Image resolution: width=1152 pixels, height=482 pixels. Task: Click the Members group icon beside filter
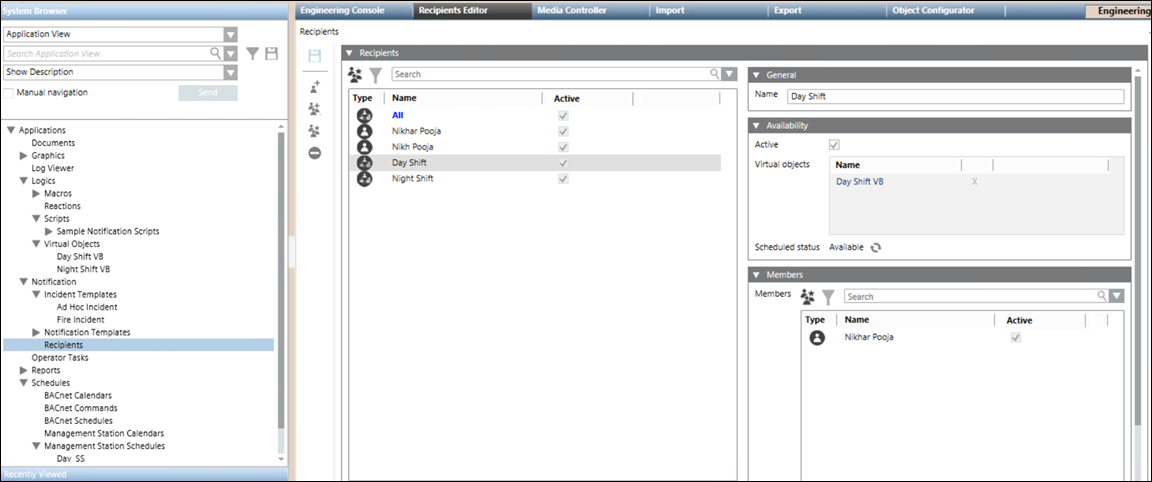[x=808, y=297]
